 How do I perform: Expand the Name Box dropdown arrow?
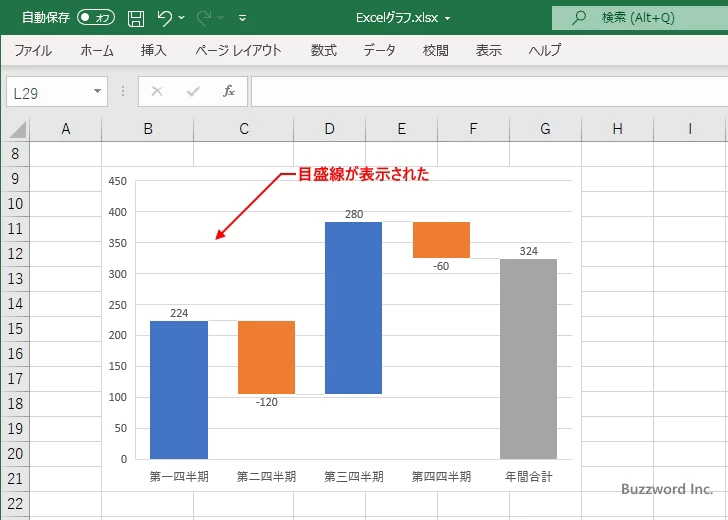98,91
